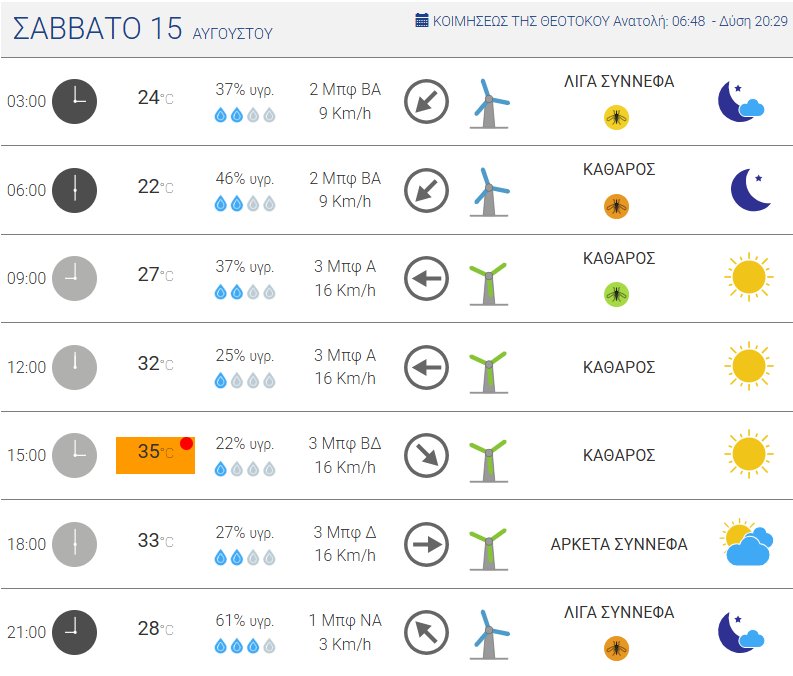Click the ΚΟΙΜΗΣΕΩΣ ΤΗΣ ΘΕΟΤΟΚΟΥ holiday text

pyautogui.click(x=521, y=21)
